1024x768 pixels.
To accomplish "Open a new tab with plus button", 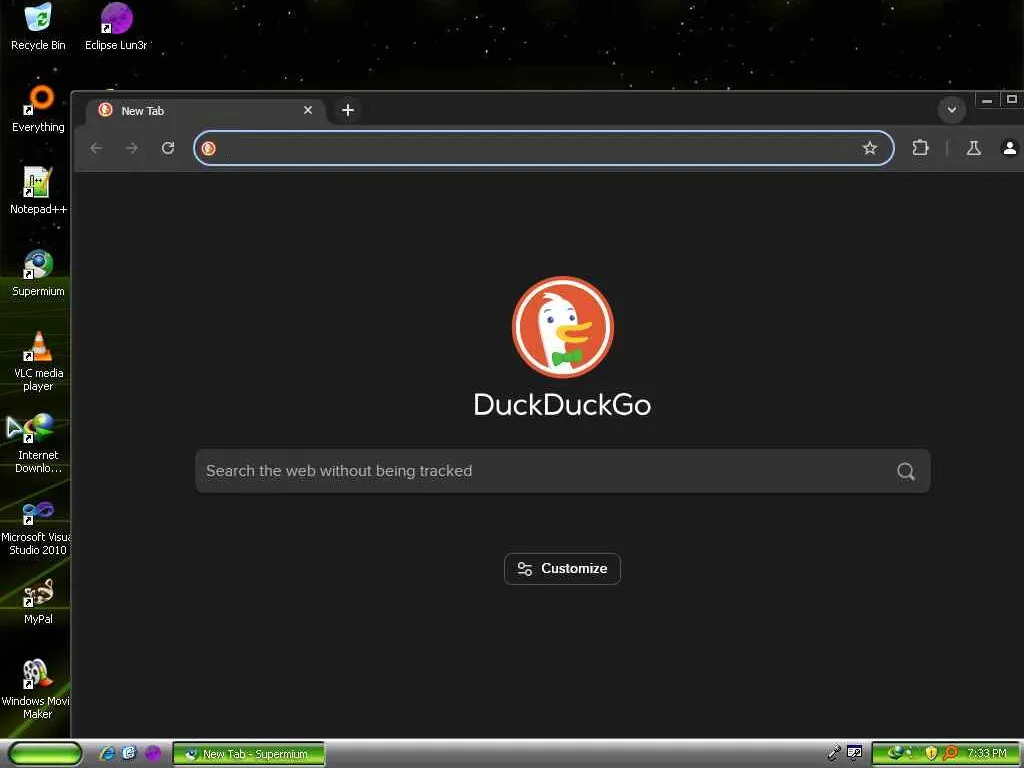I will 348,110.
